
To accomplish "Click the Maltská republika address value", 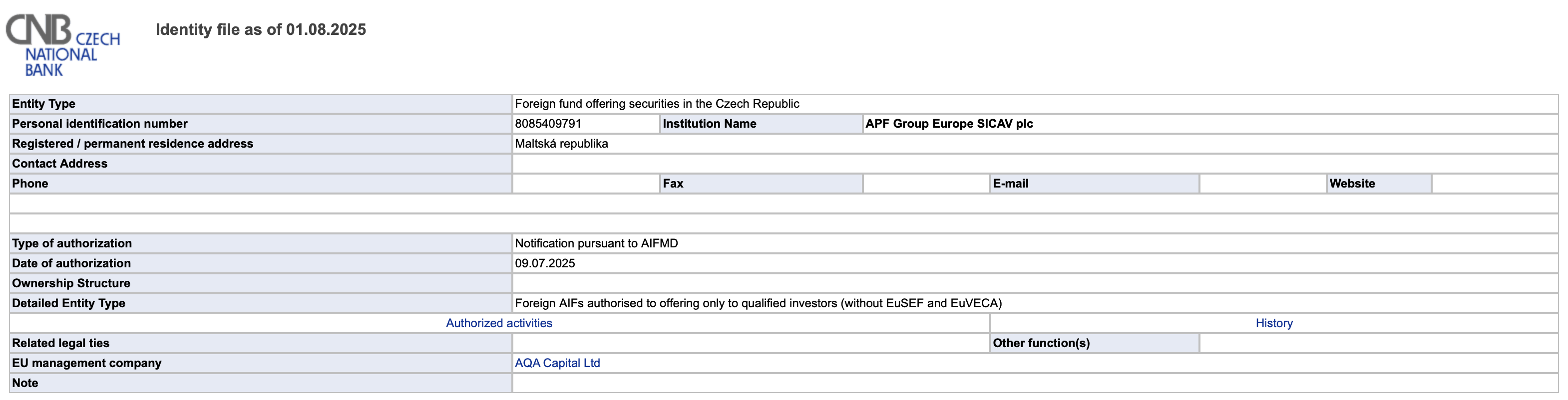I will click(x=561, y=144).
